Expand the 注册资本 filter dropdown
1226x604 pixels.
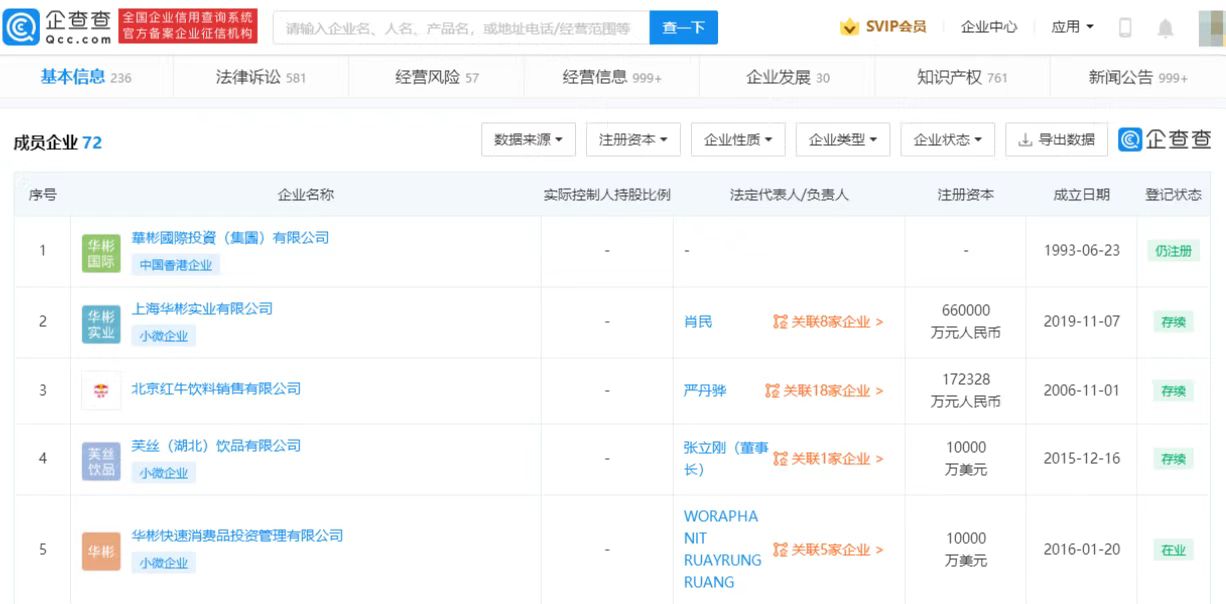(x=633, y=140)
